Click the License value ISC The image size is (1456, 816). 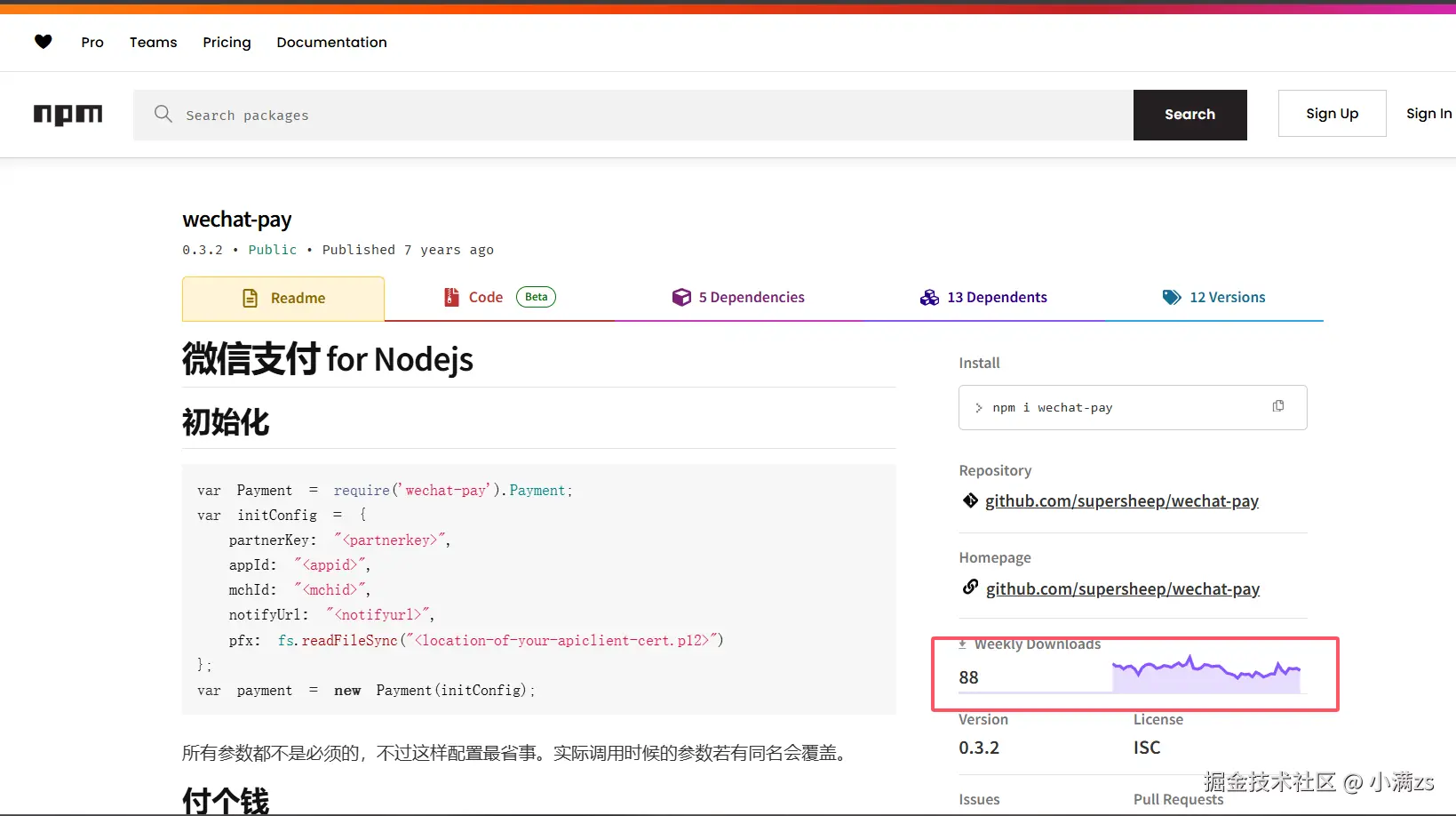(x=1147, y=748)
